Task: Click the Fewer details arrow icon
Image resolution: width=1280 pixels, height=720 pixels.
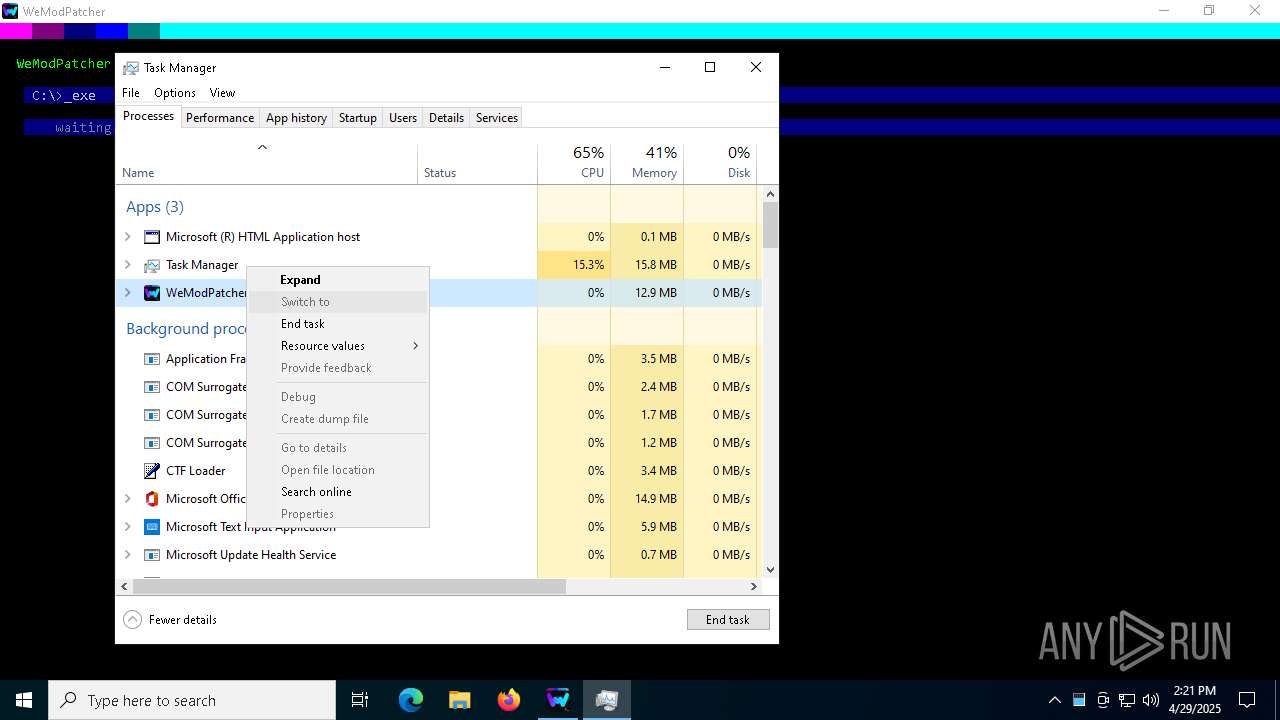Action: pyautogui.click(x=132, y=620)
